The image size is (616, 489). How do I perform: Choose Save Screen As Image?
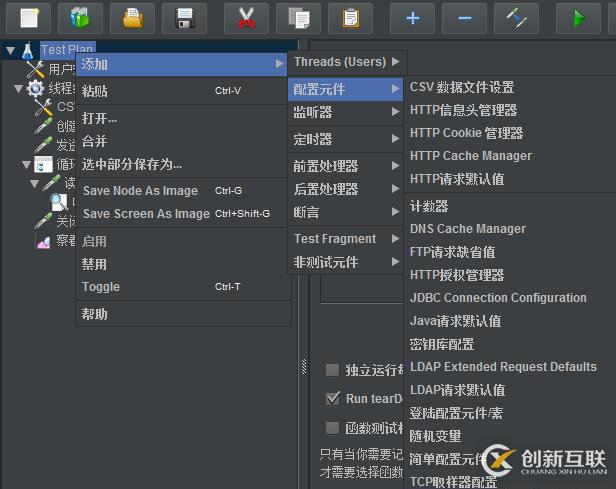(x=183, y=214)
